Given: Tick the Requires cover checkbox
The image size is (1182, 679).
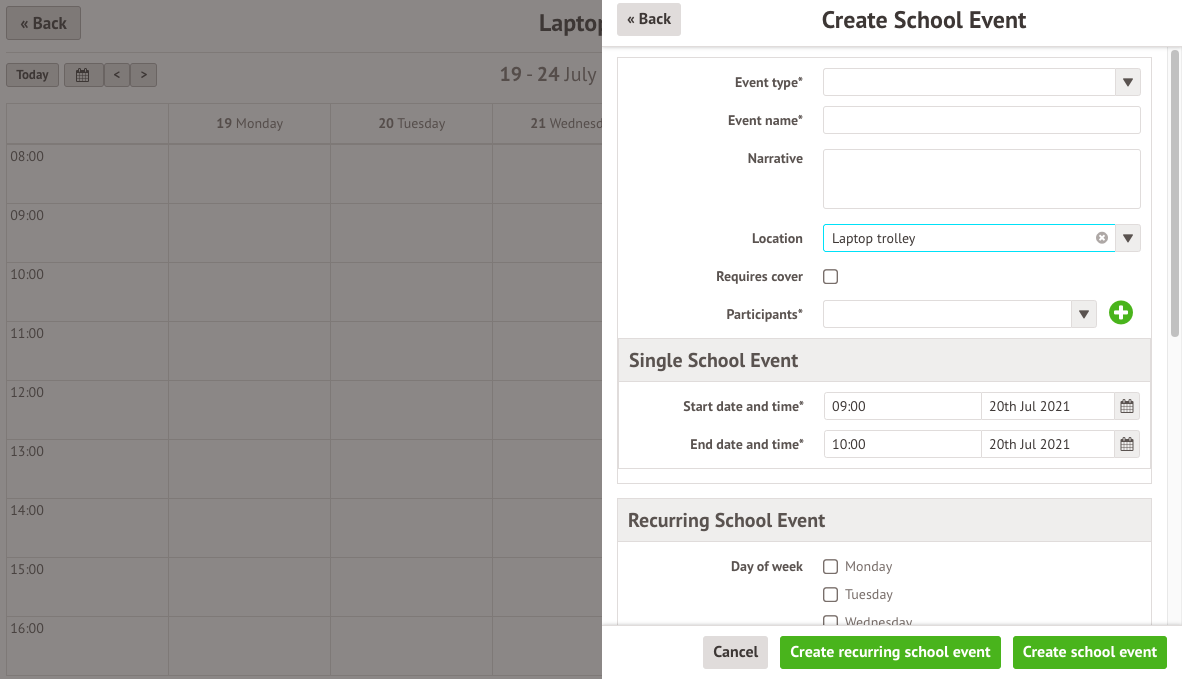Looking at the screenshot, I should tap(831, 277).
